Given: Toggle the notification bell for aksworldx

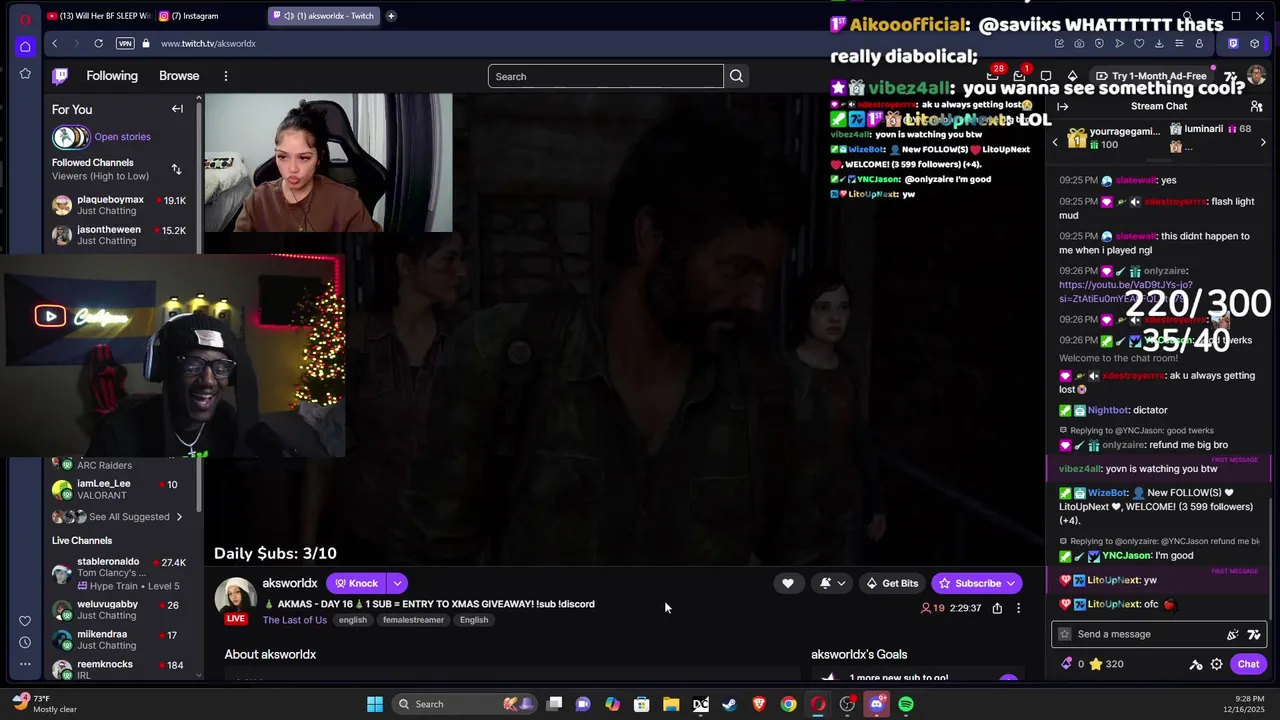Looking at the screenshot, I should [833, 583].
